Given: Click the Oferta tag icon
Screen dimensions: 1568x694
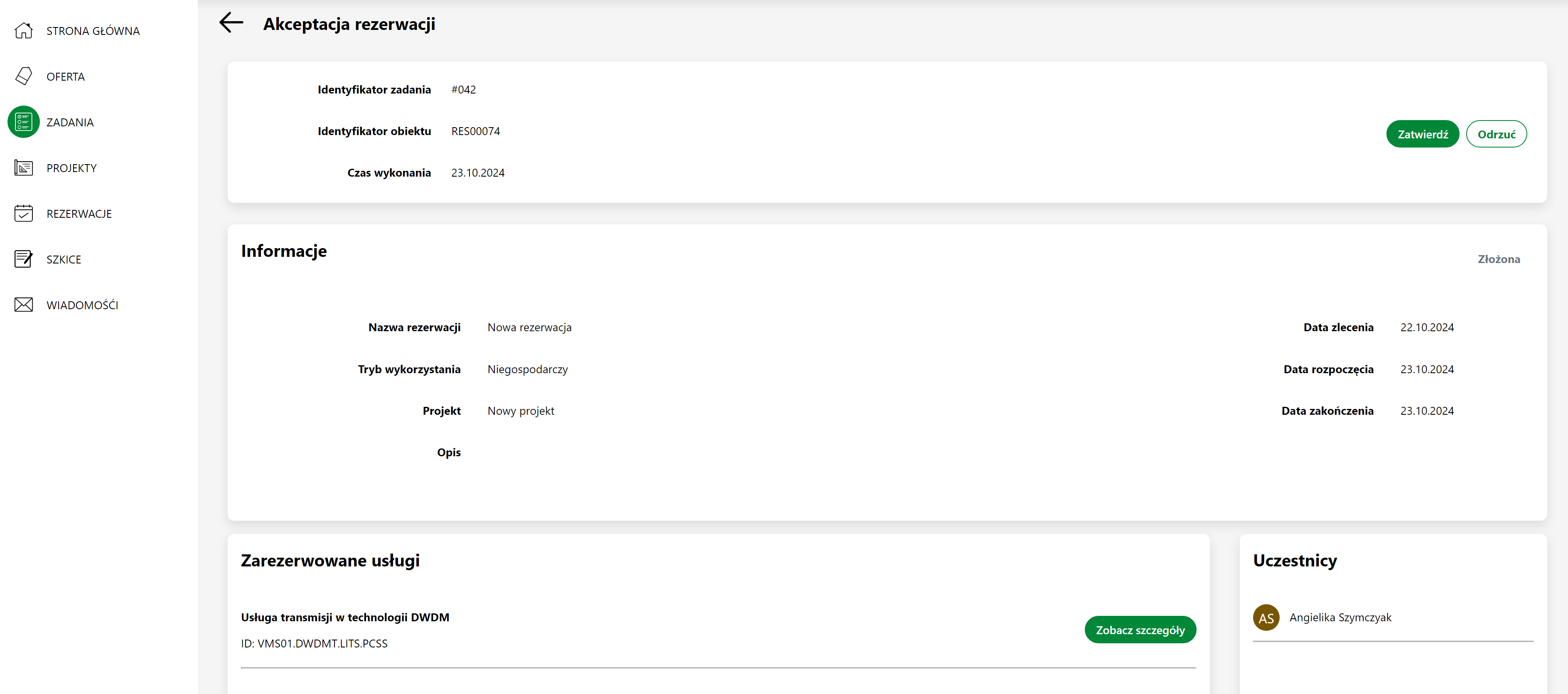Looking at the screenshot, I should 24,76.
